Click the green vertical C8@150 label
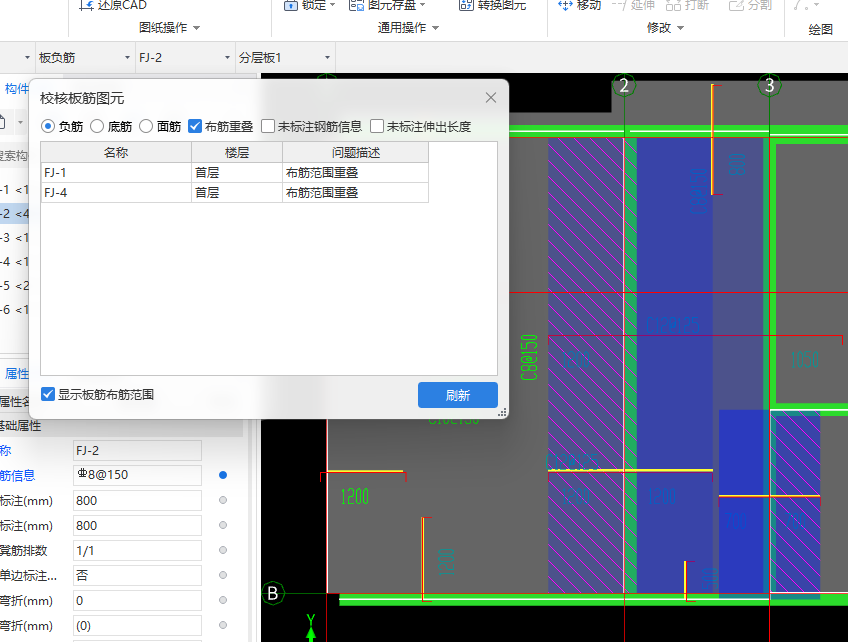 [529, 358]
